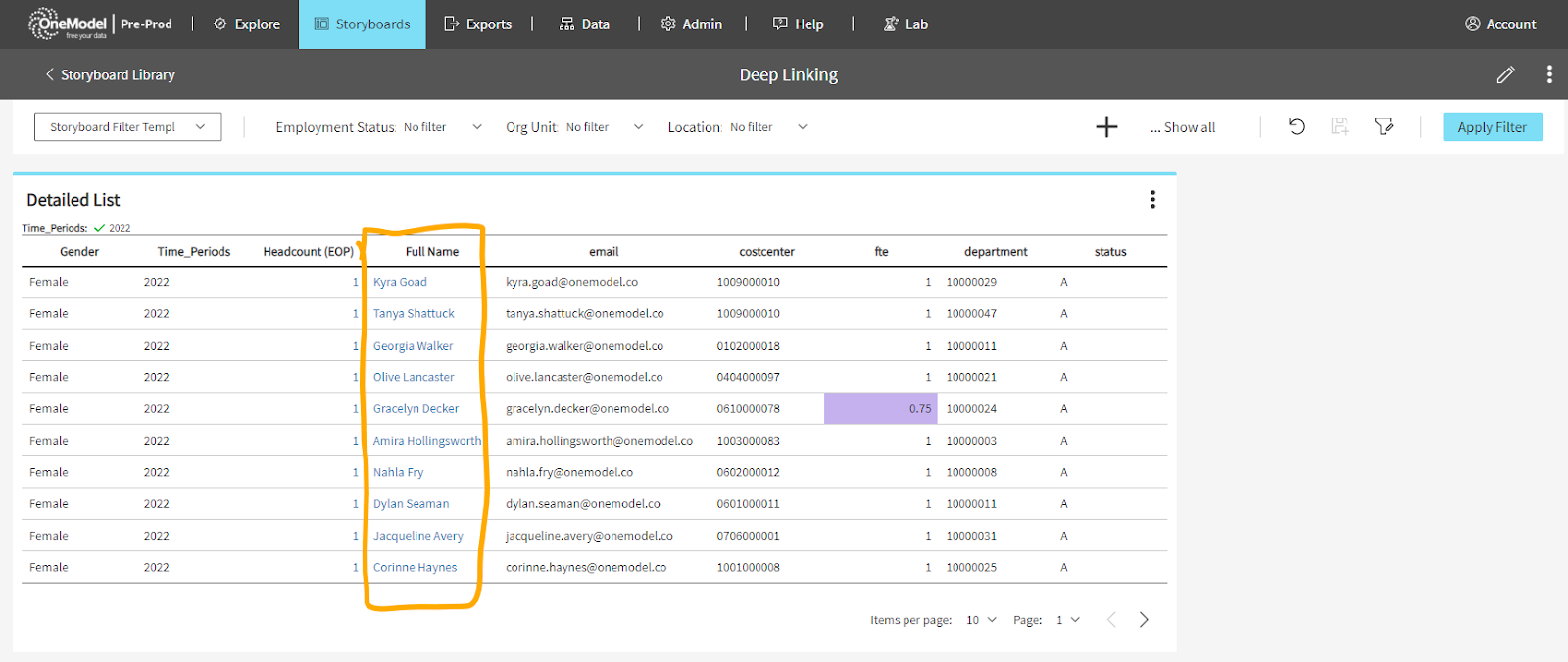Click the plus icon to add filter

(x=1106, y=127)
